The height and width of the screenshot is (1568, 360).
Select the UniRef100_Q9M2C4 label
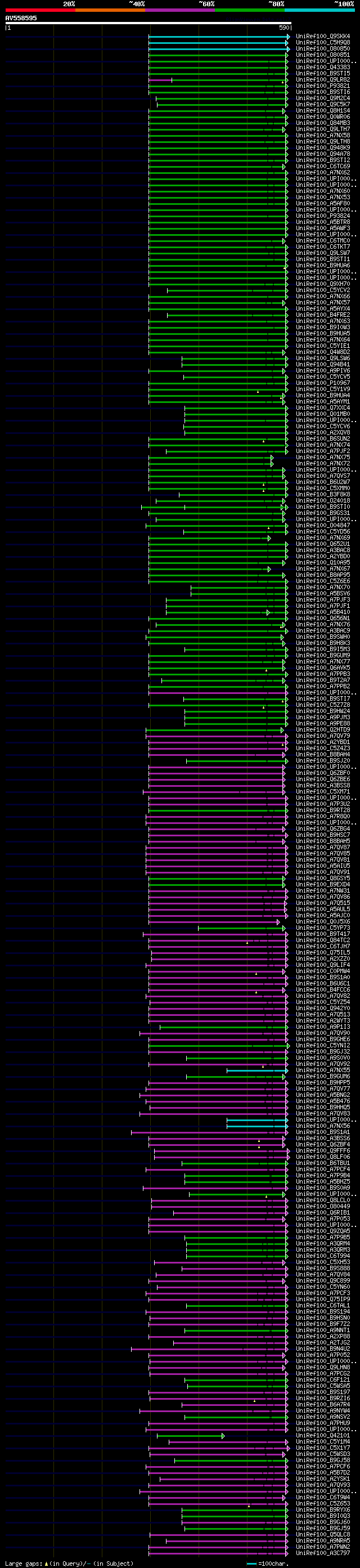323,98
